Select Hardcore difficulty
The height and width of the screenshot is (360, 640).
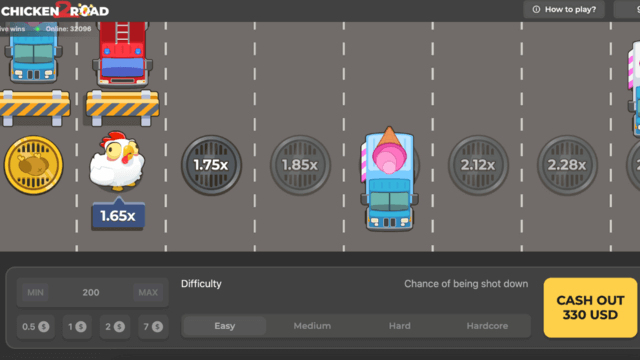point(487,326)
